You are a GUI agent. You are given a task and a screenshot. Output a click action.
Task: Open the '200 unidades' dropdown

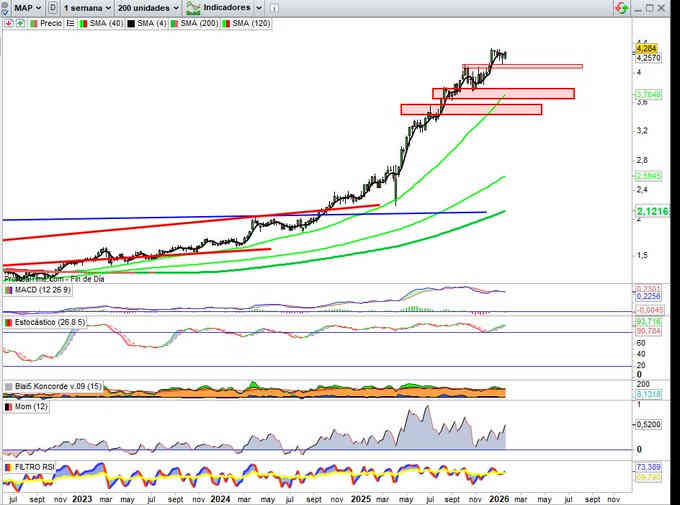[x=146, y=7]
